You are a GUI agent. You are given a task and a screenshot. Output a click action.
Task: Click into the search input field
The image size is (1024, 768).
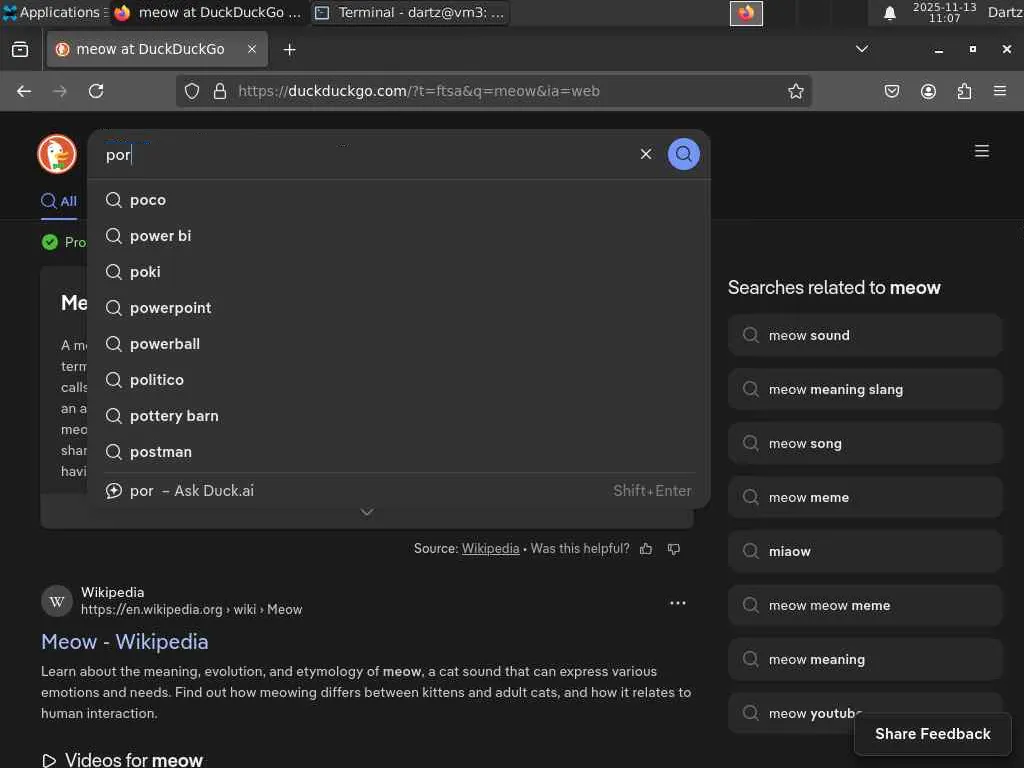click(366, 155)
